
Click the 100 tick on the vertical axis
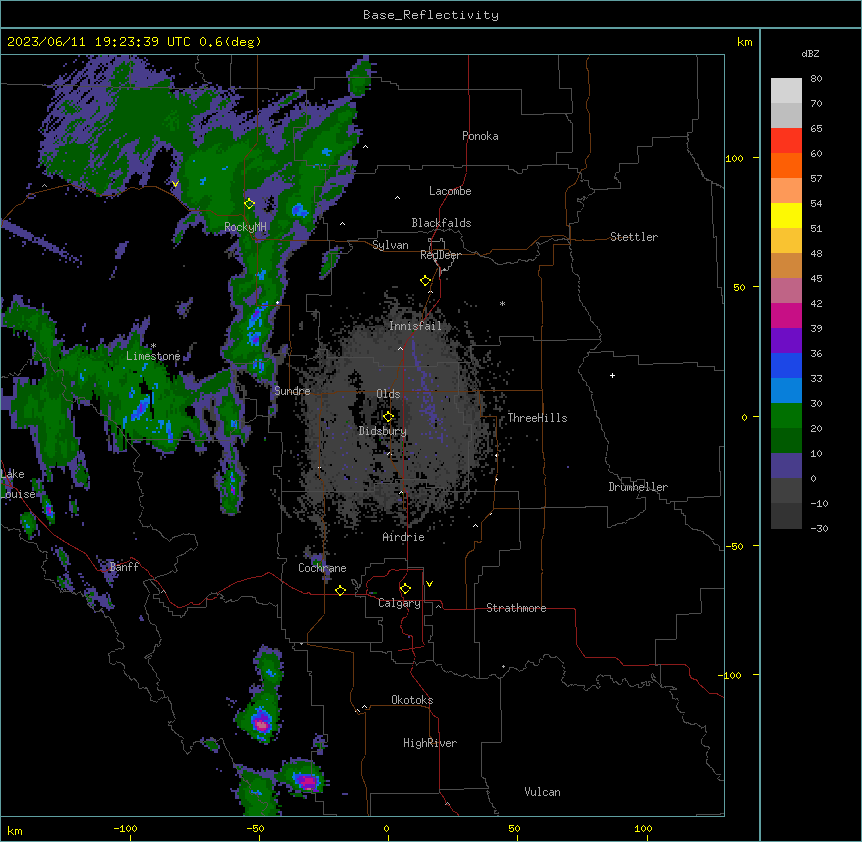[x=734, y=158]
